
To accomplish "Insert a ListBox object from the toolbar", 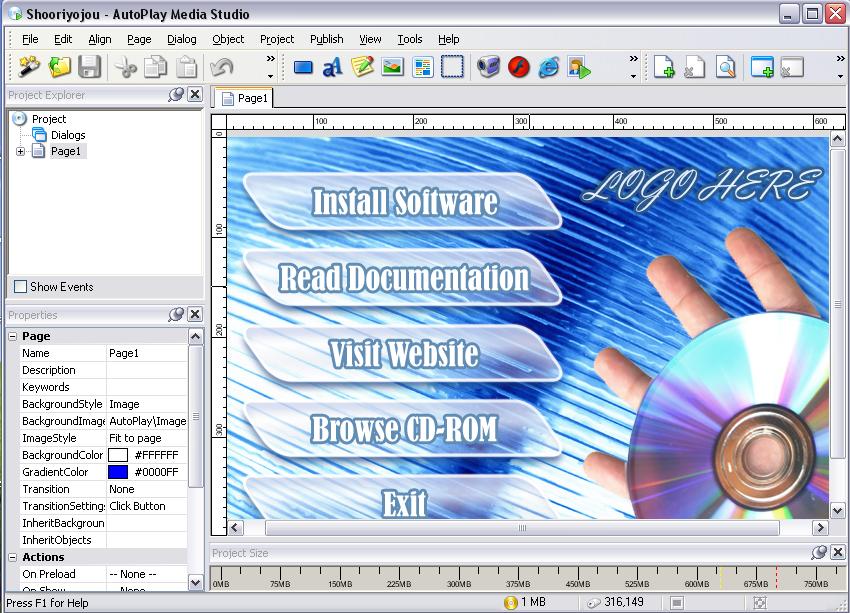I will 423,68.
